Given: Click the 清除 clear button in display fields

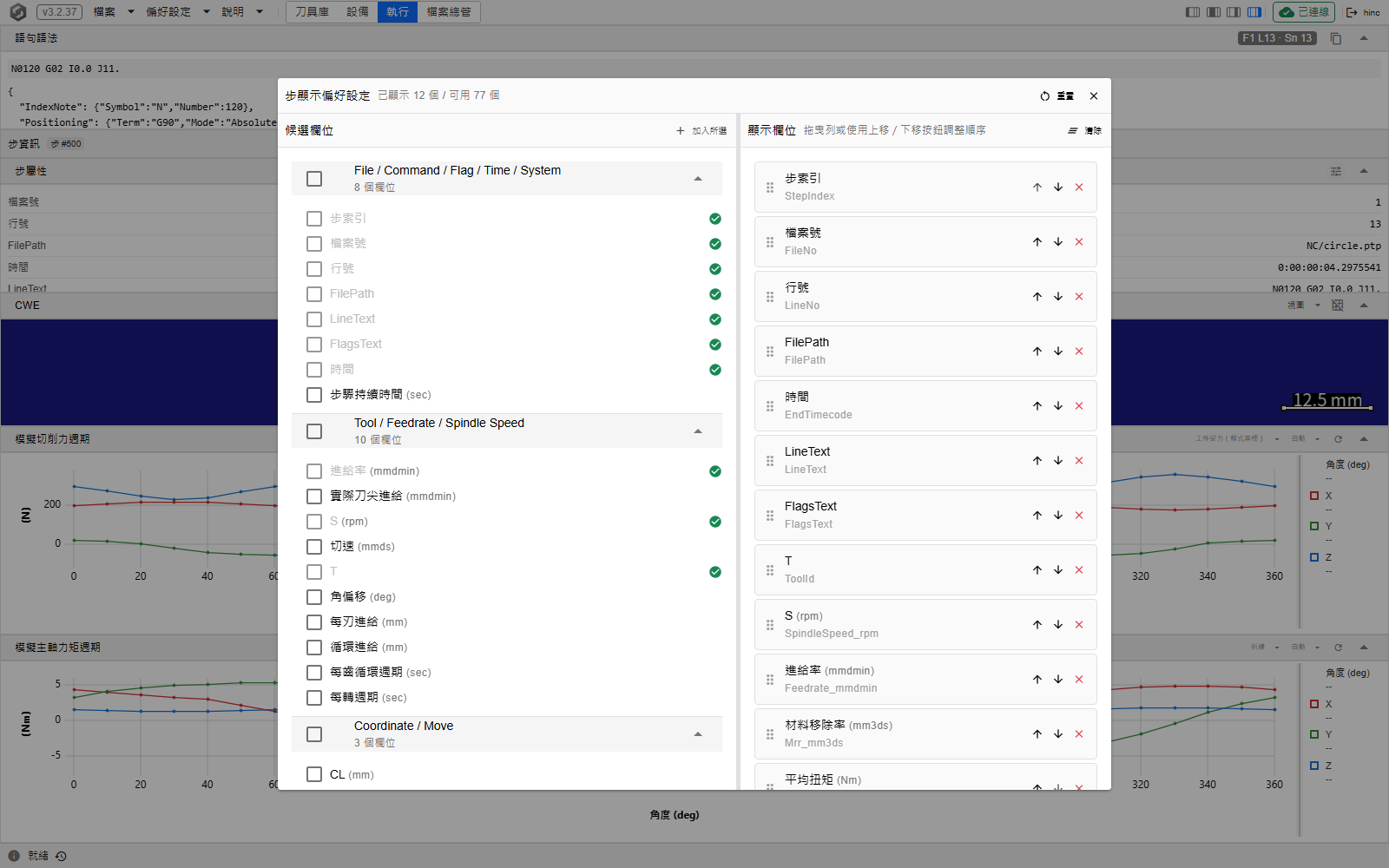Looking at the screenshot, I should point(1085,130).
